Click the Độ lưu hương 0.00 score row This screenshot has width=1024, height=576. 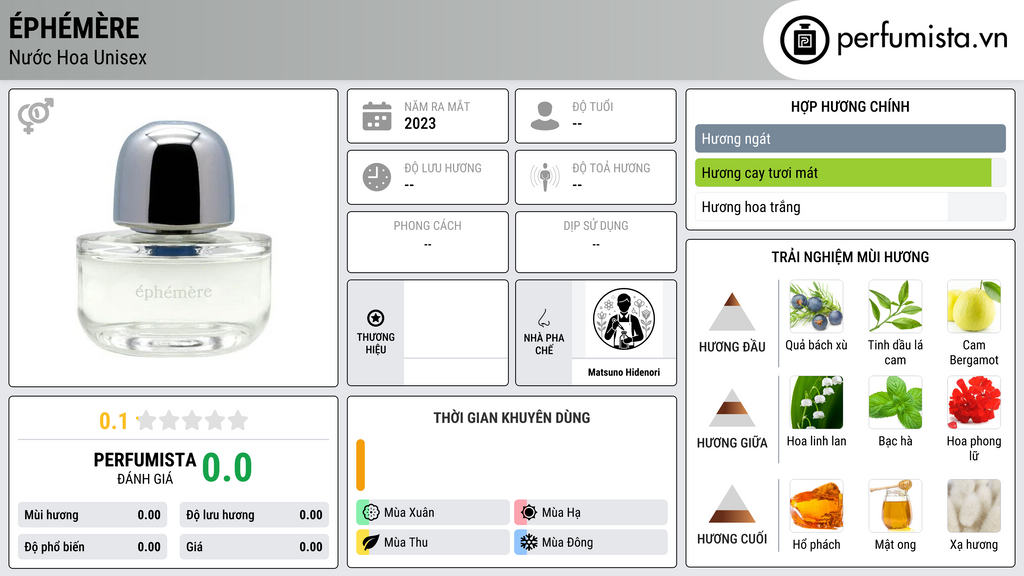254,515
